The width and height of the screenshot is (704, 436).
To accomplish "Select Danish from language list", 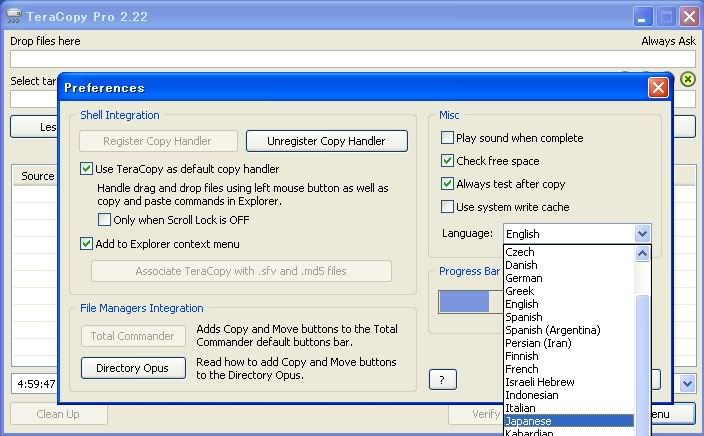I will tap(569, 265).
